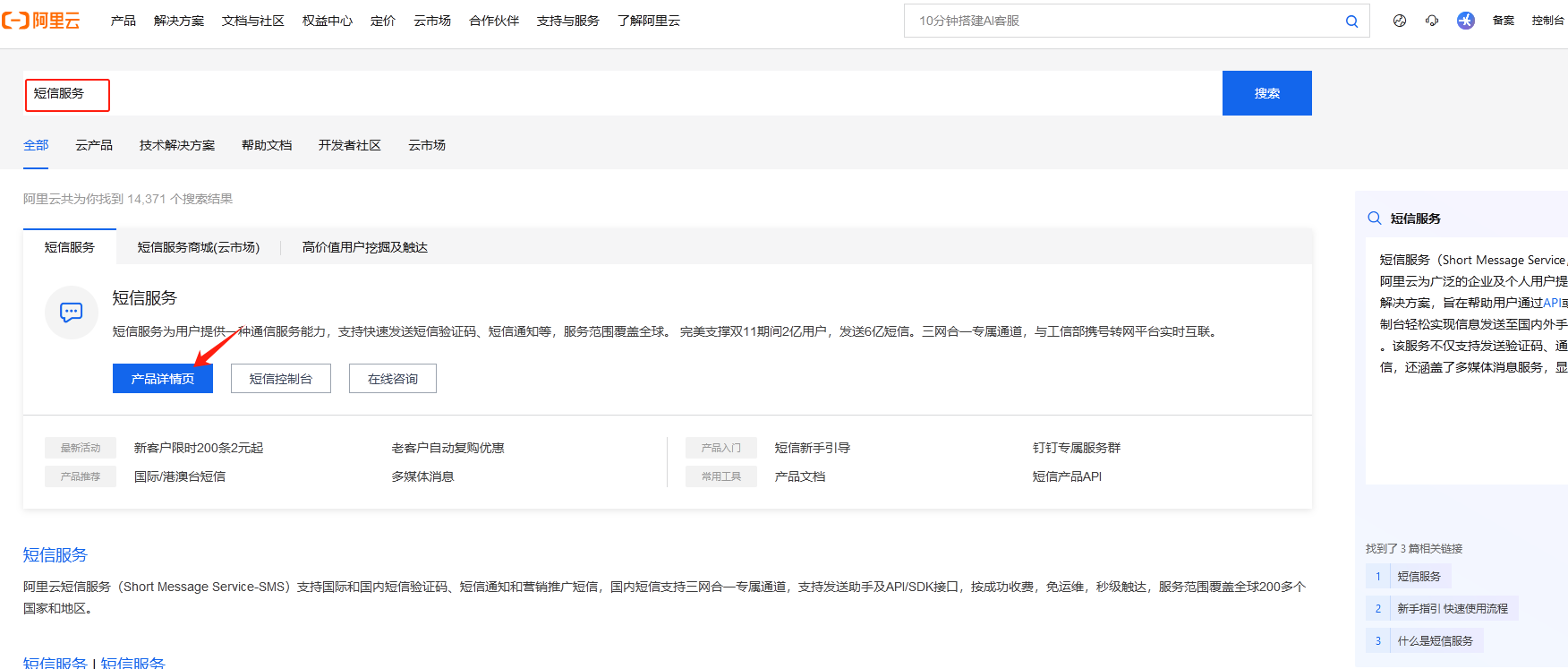Click the 短信服务 heading in product card
This screenshot has height=669, width=1568.
point(145,298)
